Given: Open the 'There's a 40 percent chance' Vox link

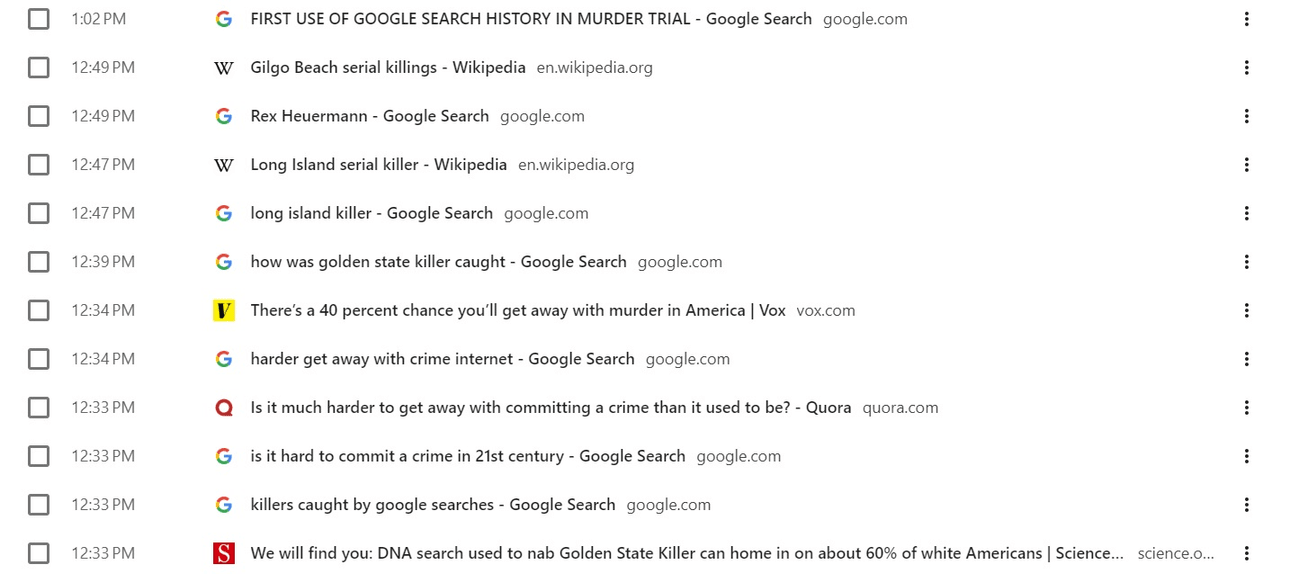Looking at the screenshot, I should [517, 311].
